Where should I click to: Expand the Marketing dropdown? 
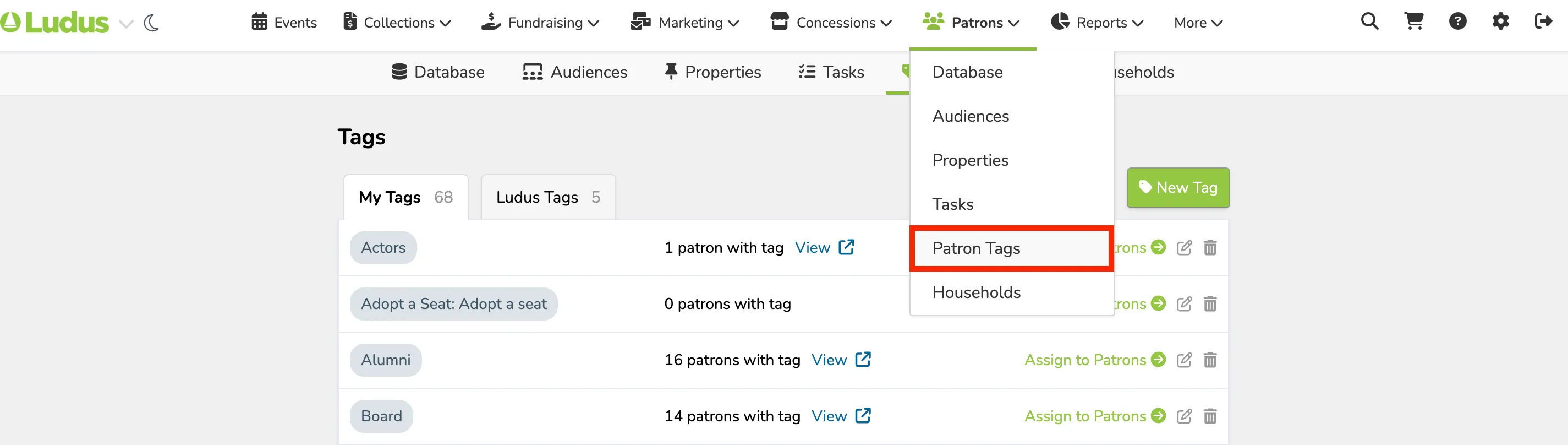click(685, 23)
